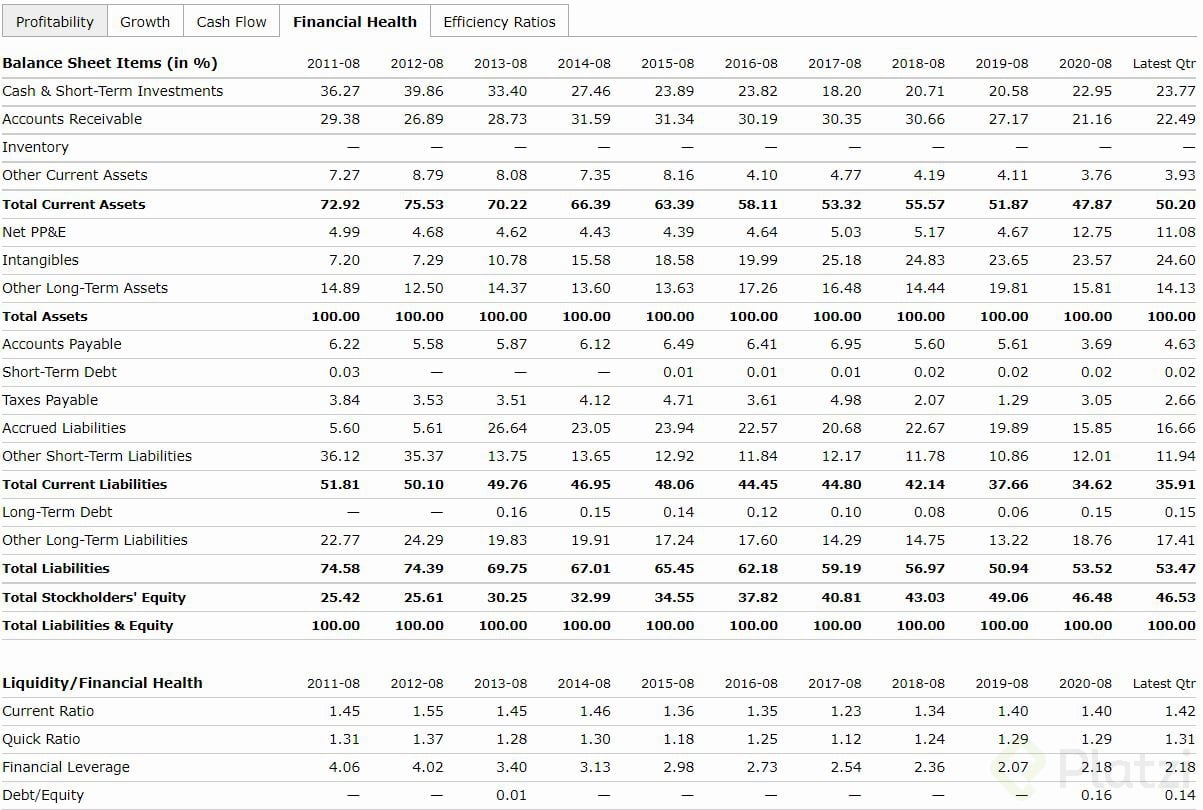Open the Growth tab

(x=145, y=22)
